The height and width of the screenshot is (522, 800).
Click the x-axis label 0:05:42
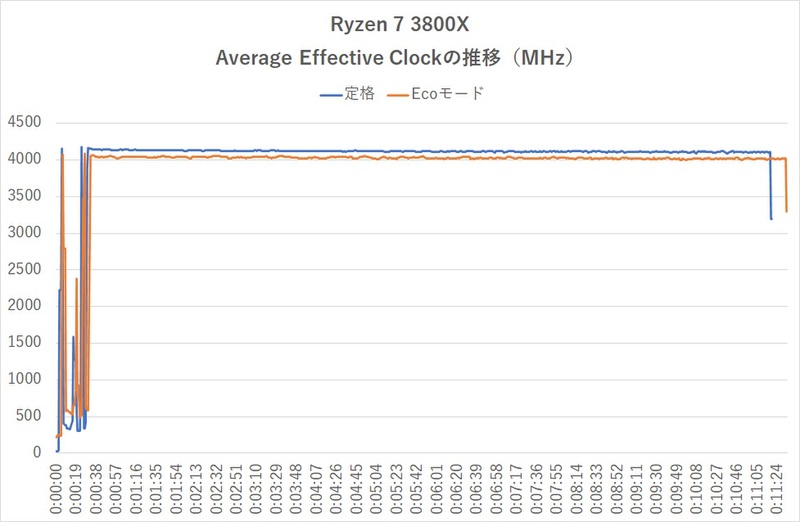[416, 489]
